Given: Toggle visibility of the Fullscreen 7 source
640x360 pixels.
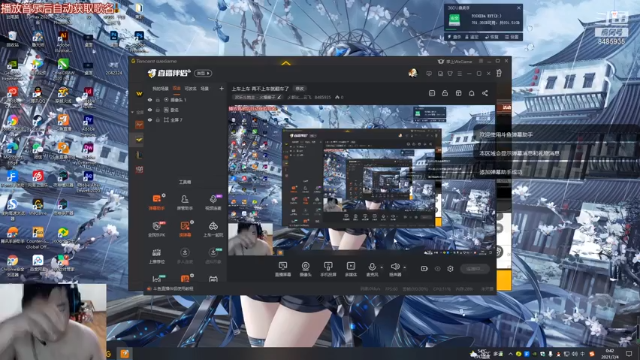Looking at the screenshot, I should 150,120.
